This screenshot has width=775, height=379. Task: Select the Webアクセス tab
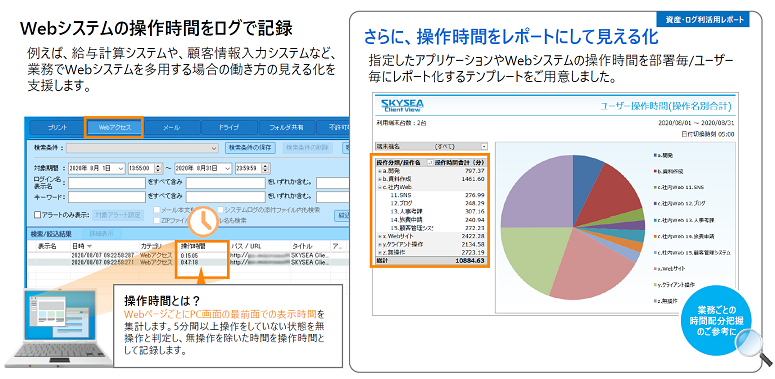[114, 127]
